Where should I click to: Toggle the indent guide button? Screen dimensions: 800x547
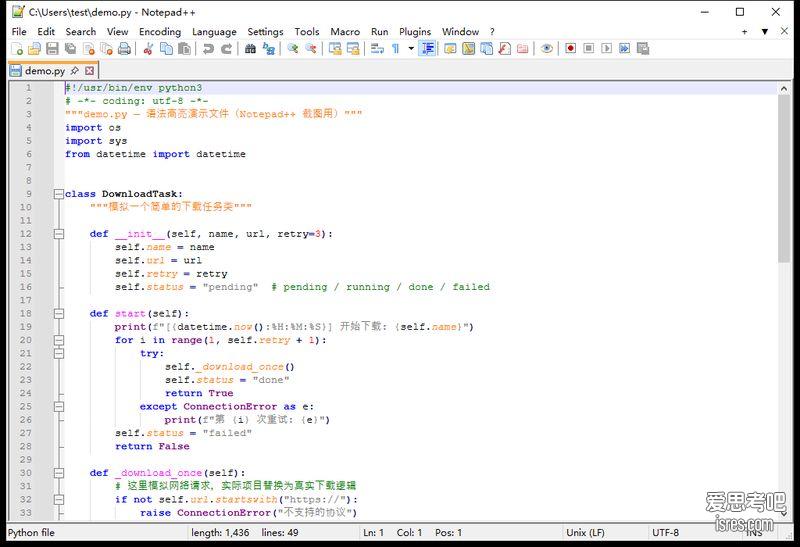(x=428, y=48)
